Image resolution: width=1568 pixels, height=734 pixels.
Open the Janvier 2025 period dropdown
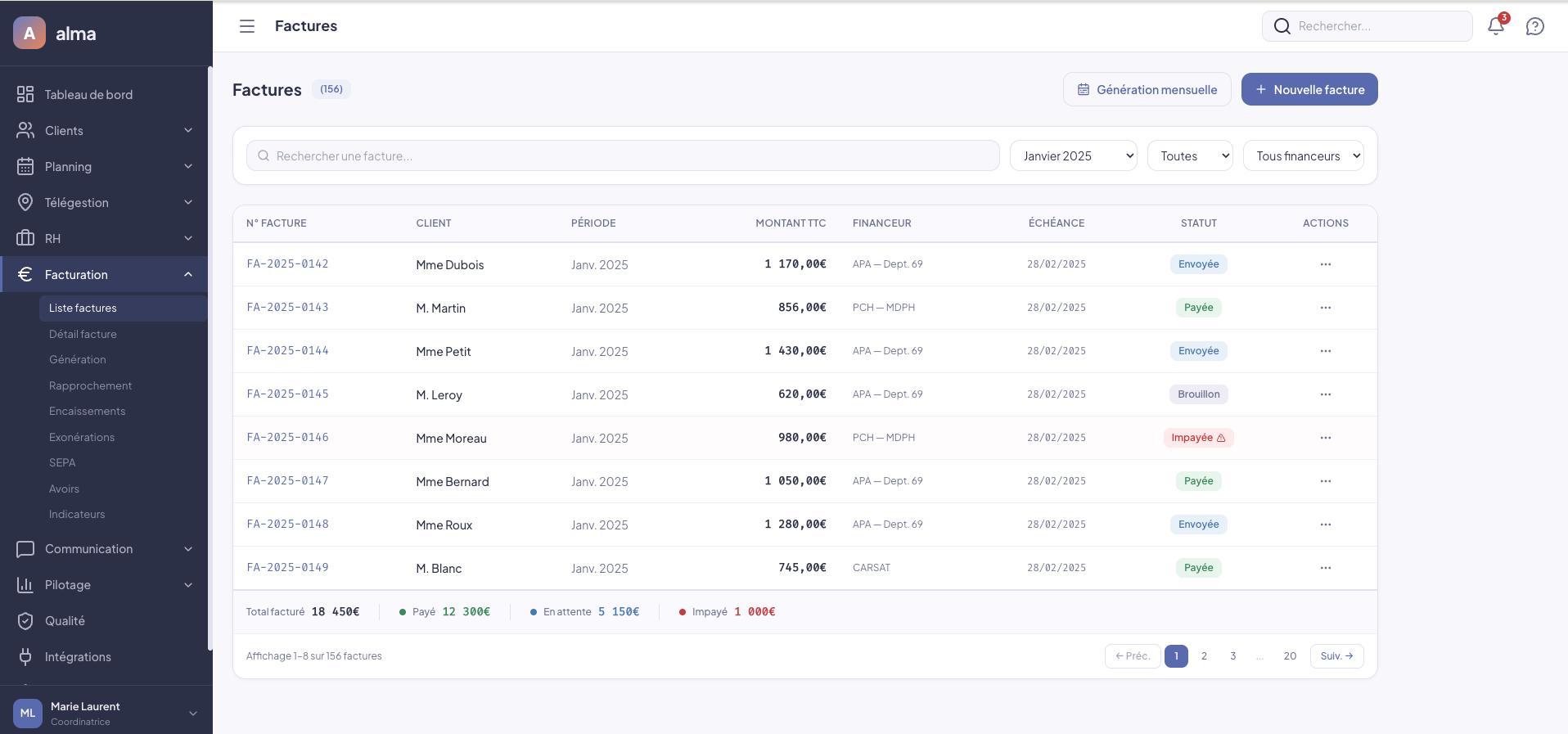(x=1073, y=155)
